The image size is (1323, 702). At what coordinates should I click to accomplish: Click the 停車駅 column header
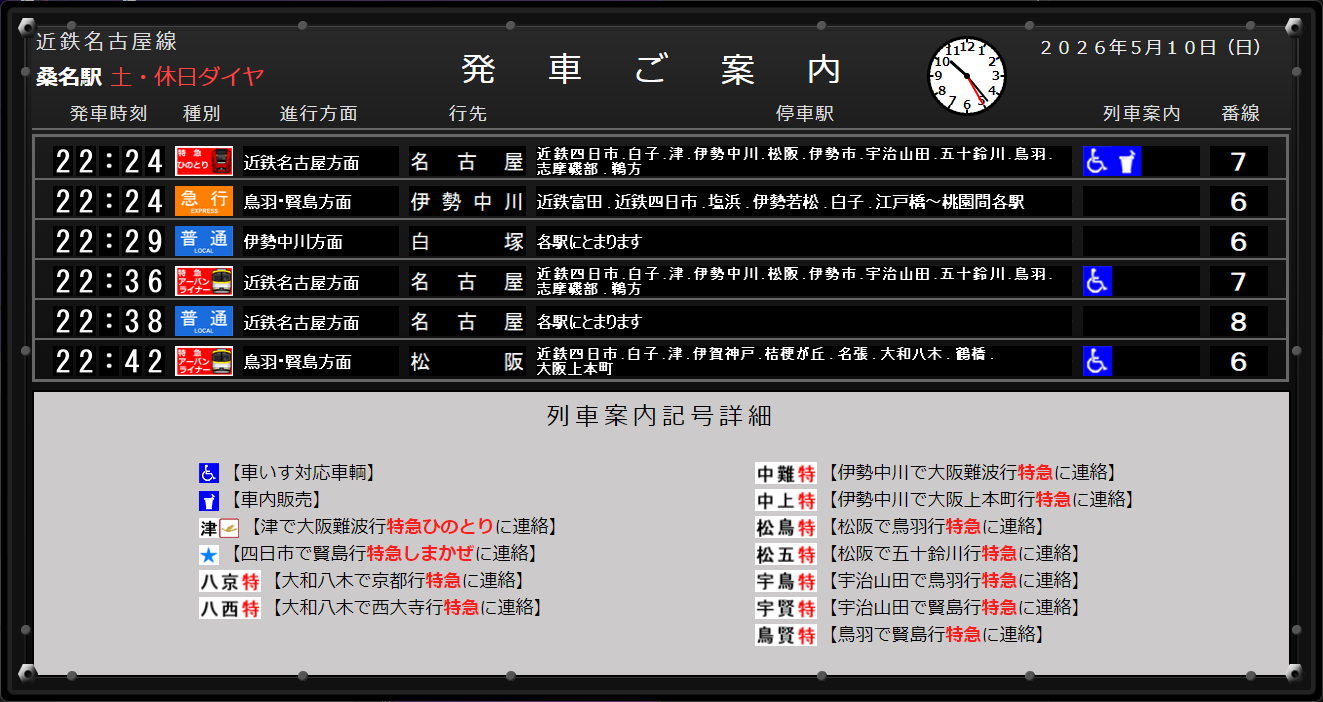(x=805, y=114)
